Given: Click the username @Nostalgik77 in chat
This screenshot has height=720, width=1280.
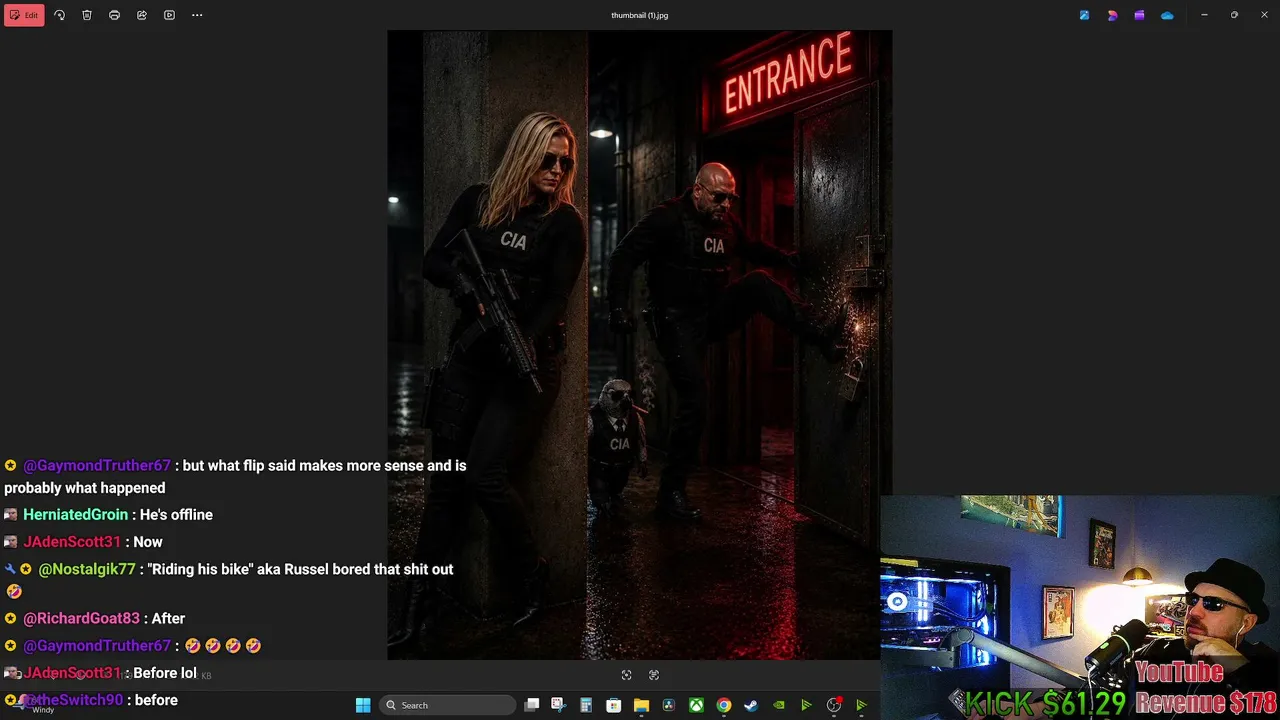Looking at the screenshot, I should pos(87,569).
